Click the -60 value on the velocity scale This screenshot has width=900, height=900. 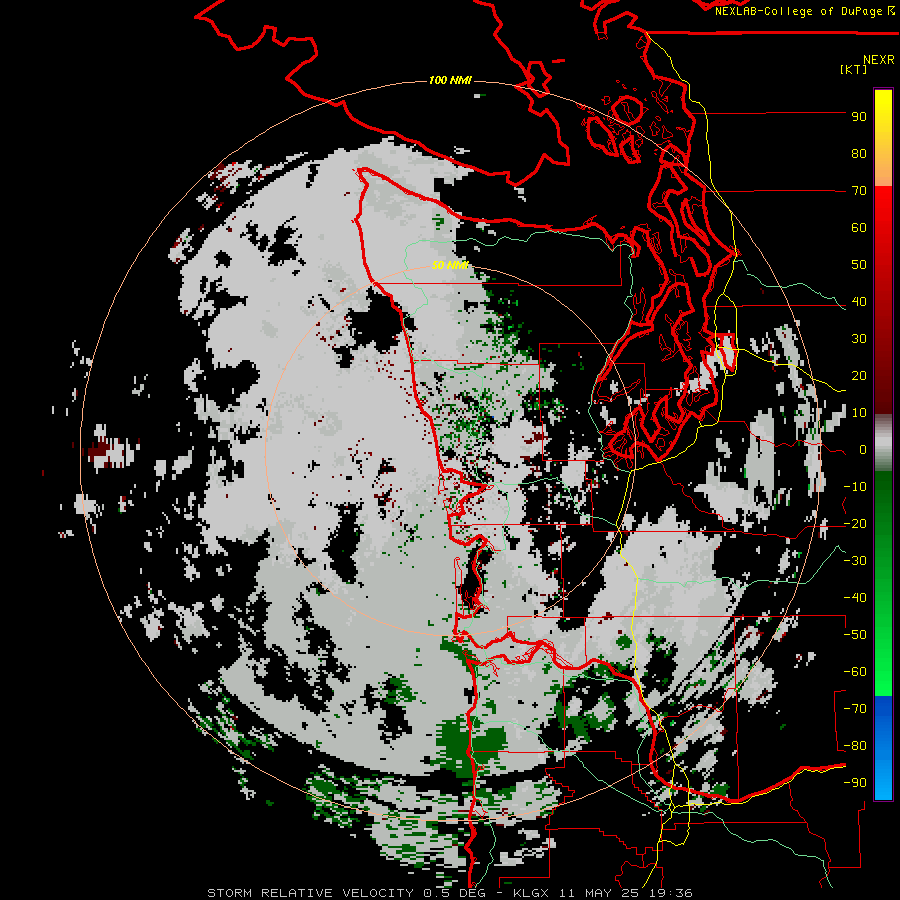[x=855, y=672]
